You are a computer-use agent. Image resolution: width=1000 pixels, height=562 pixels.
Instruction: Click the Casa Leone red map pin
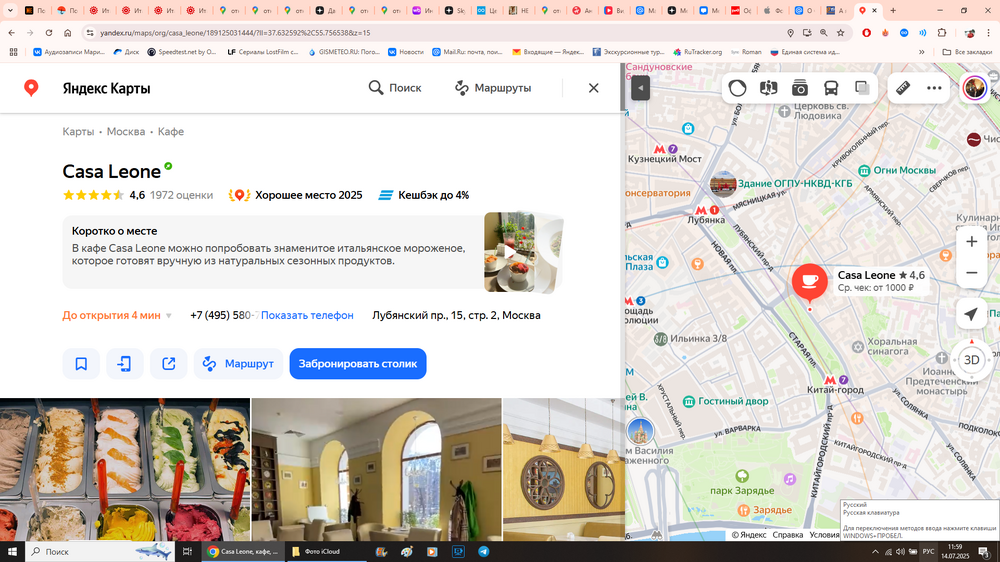[x=809, y=281]
